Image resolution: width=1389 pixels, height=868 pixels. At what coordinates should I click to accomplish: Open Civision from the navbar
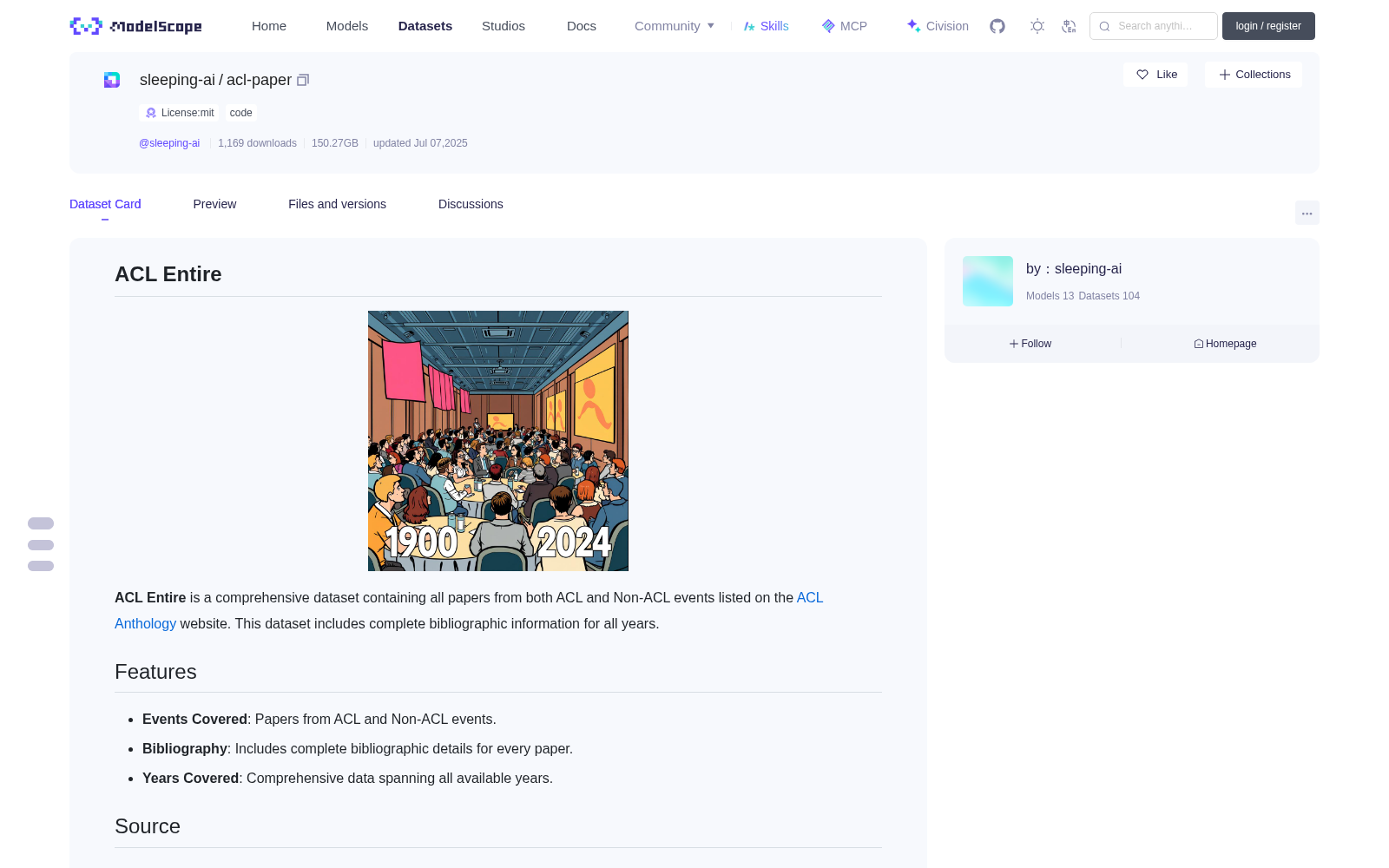click(938, 26)
